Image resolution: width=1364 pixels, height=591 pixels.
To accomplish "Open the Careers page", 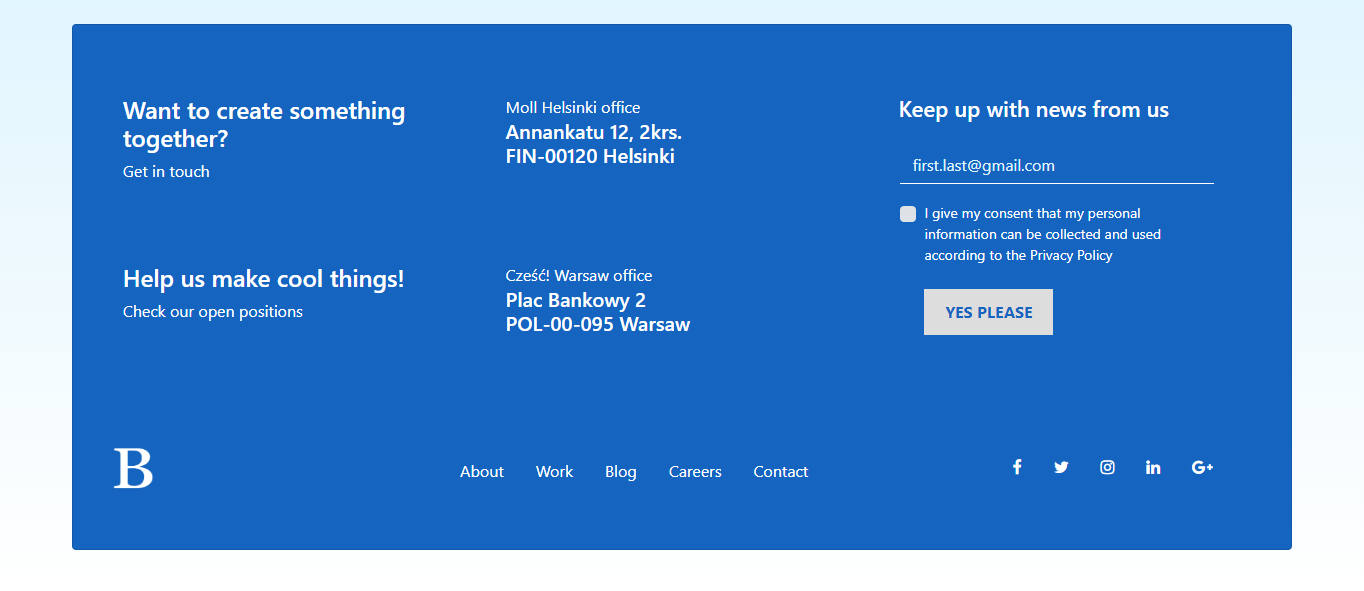I will [x=694, y=471].
